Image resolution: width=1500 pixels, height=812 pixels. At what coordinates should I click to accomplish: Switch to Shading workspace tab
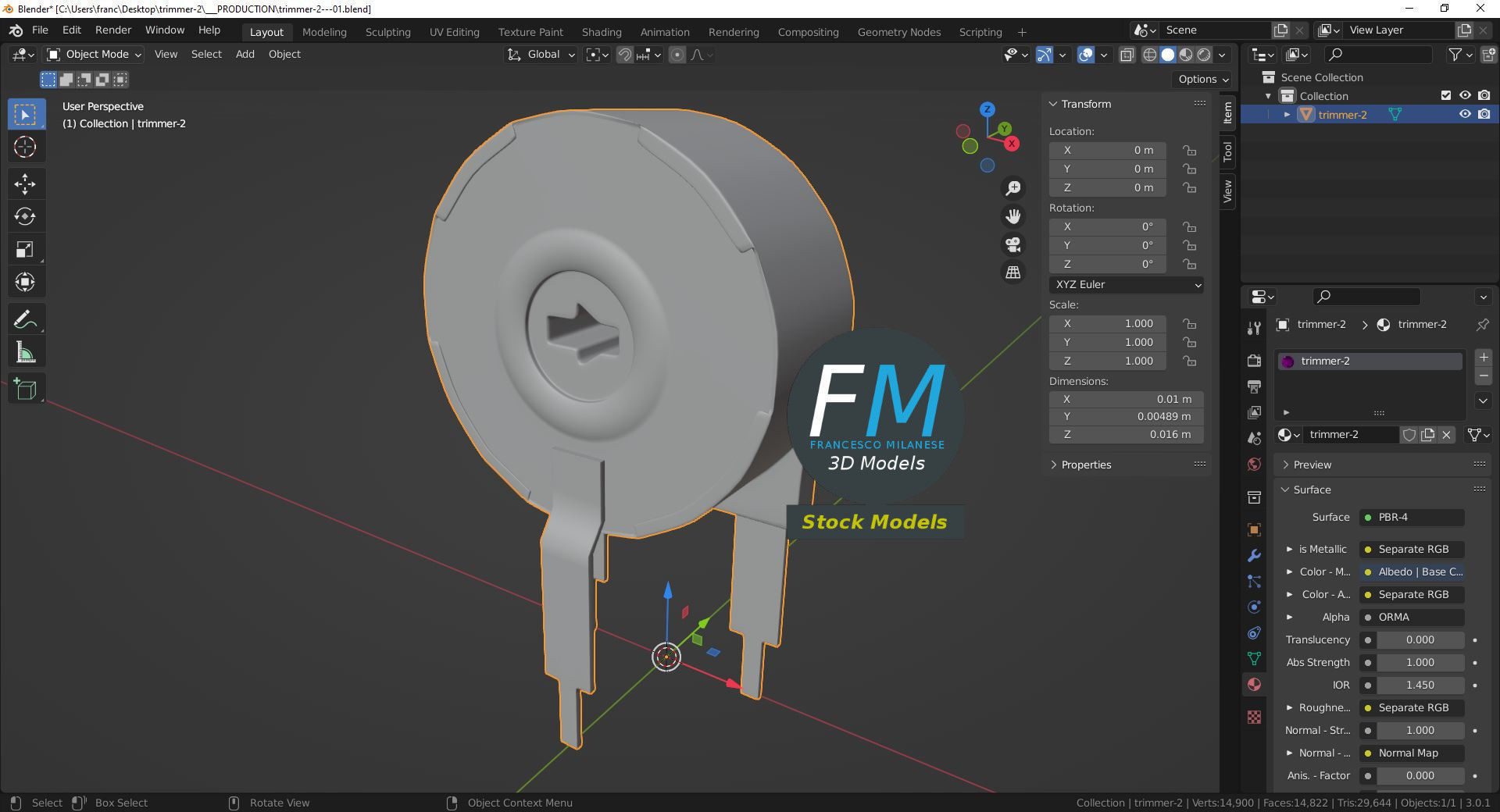602,32
